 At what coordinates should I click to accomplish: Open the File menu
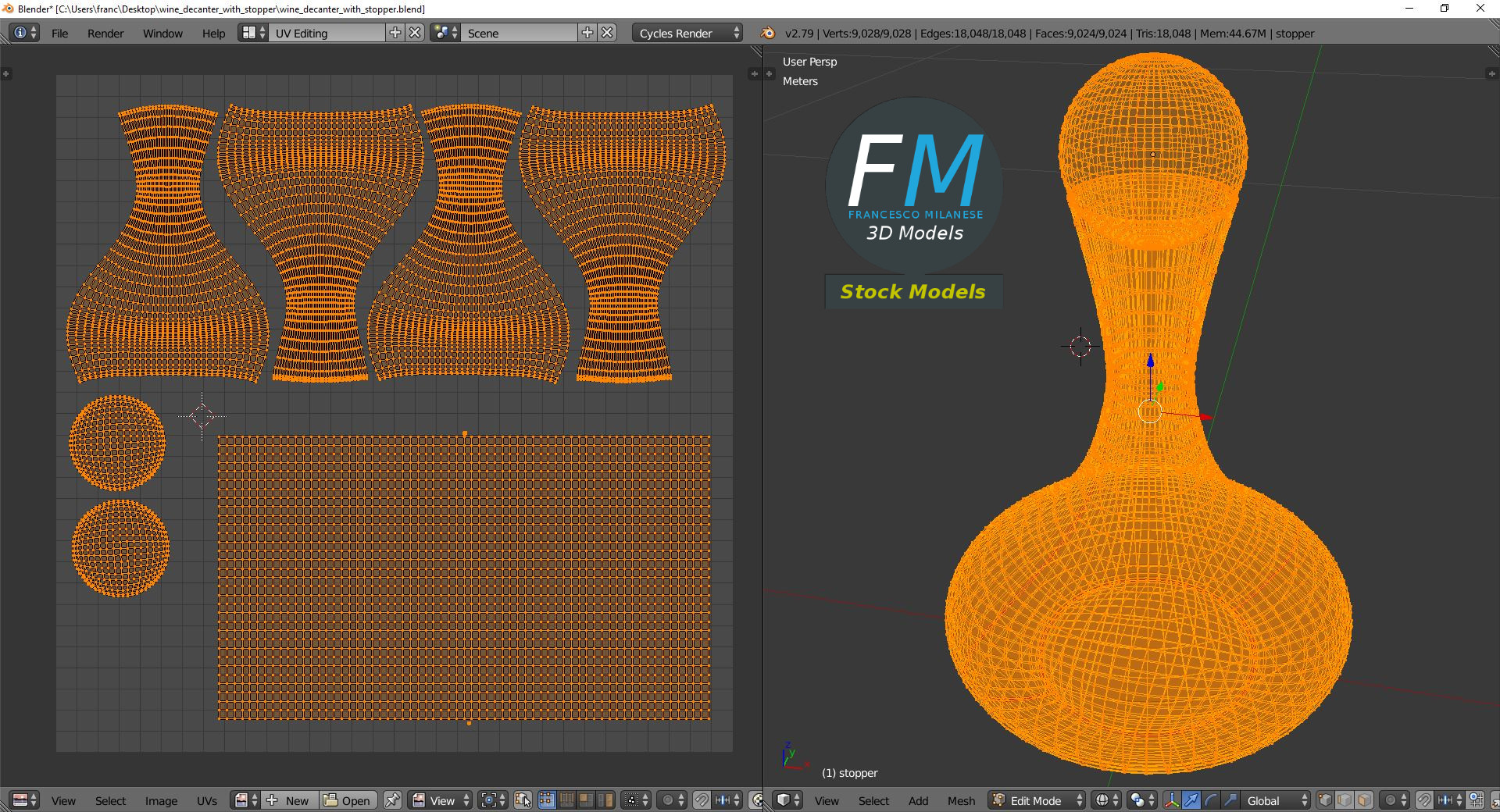[59, 34]
